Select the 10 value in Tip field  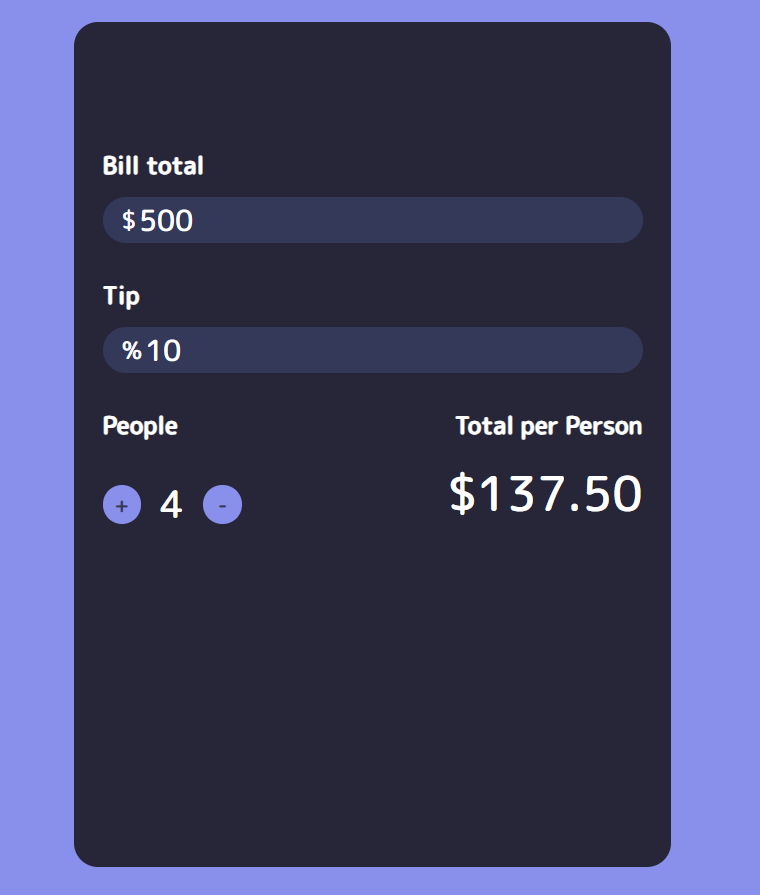[x=164, y=351]
